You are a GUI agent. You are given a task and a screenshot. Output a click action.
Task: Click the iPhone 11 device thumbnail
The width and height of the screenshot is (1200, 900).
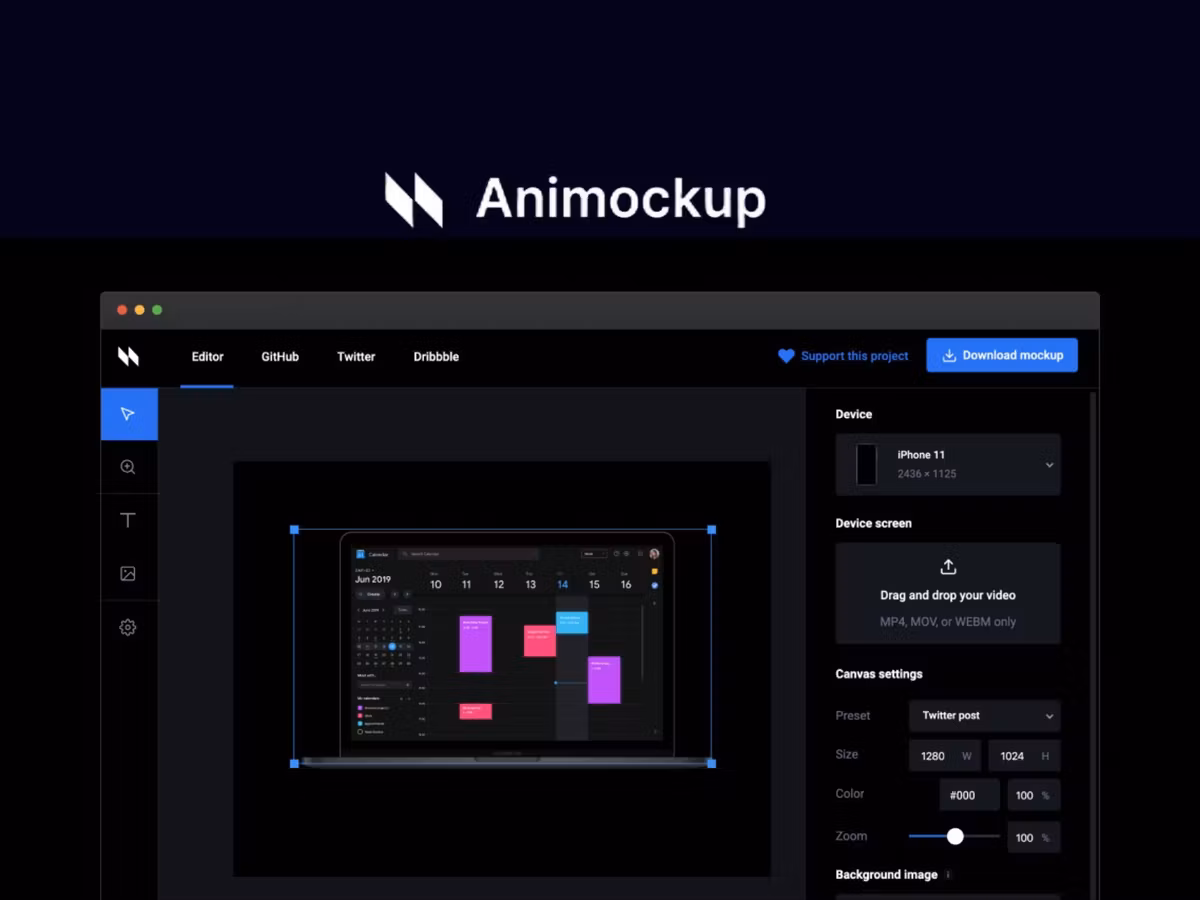pos(866,465)
